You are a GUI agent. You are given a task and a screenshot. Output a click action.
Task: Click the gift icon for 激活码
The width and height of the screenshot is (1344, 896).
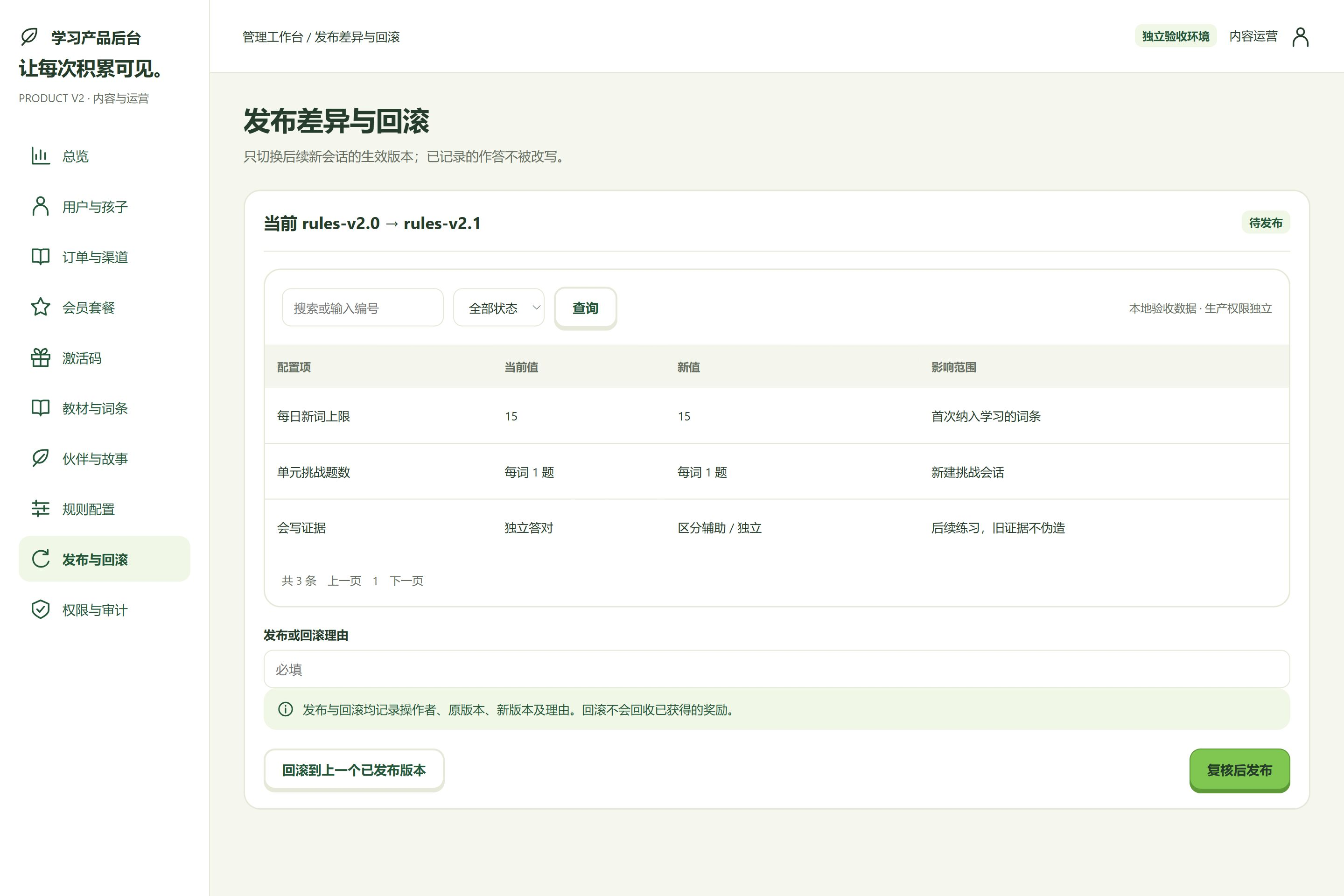pos(41,357)
